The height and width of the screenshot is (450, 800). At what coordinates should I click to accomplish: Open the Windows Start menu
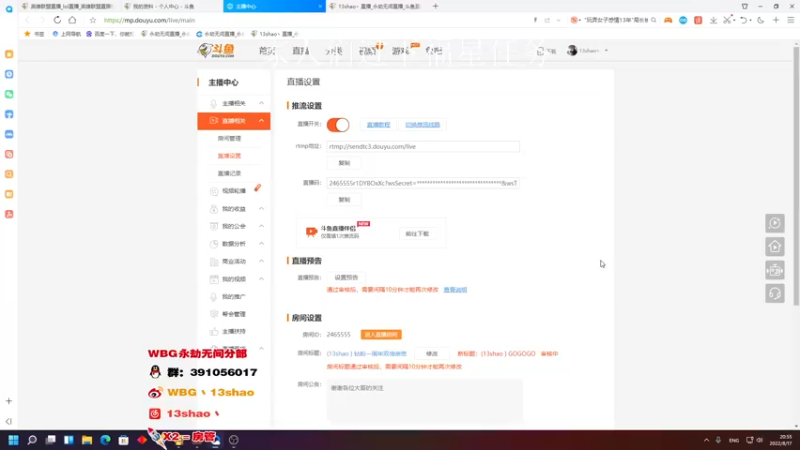(x=13, y=440)
